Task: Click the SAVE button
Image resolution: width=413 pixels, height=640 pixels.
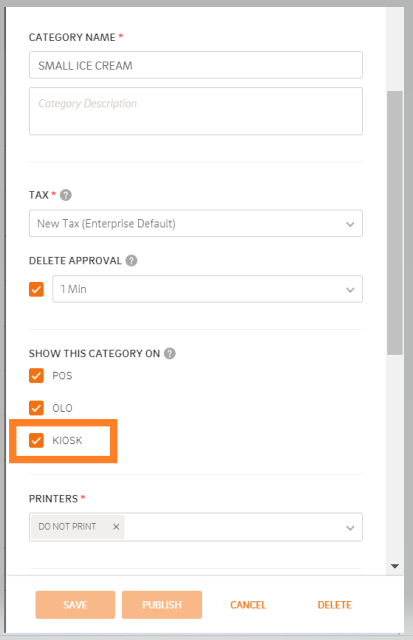Action: pos(75,604)
